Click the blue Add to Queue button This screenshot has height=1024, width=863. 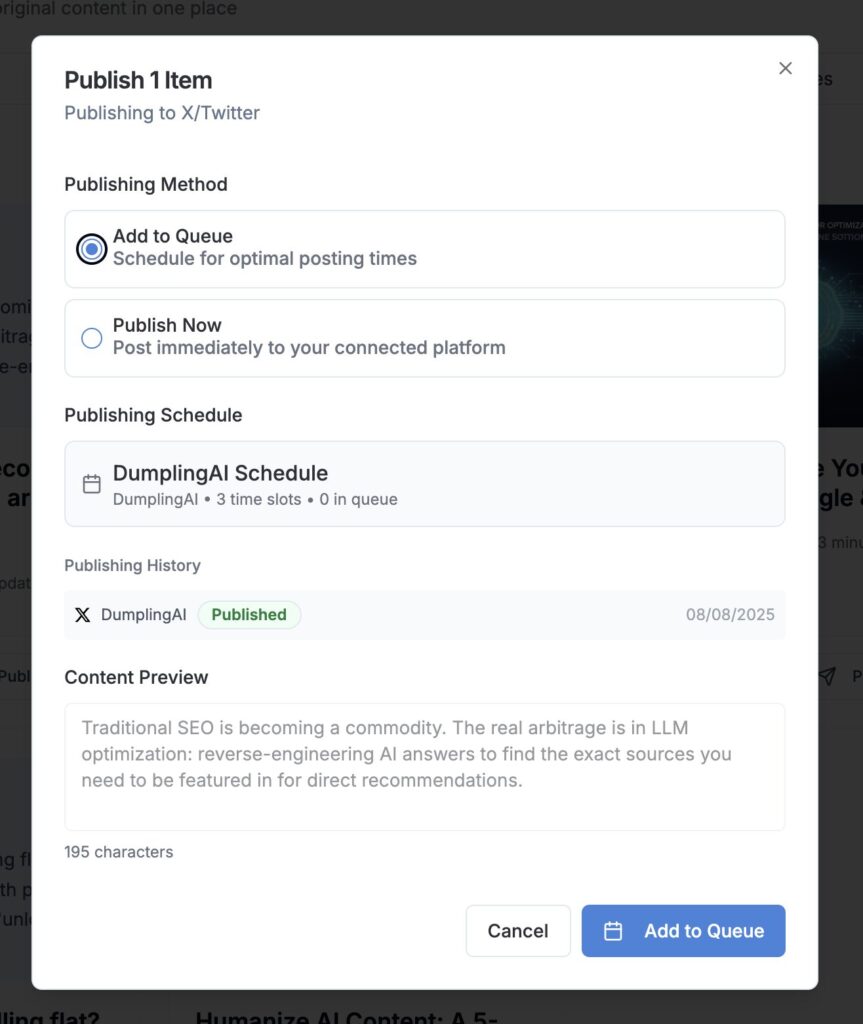tap(683, 931)
